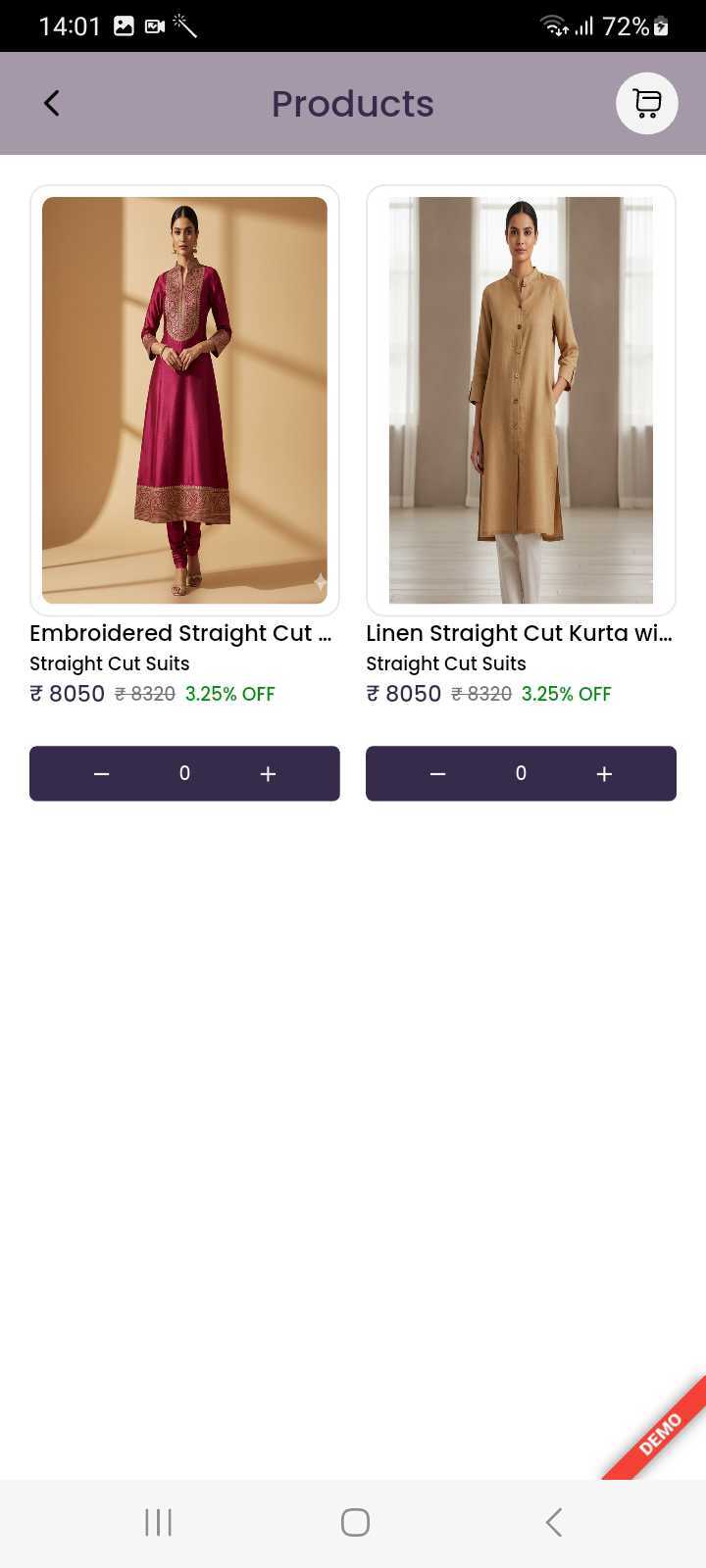The image size is (706, 1568).
Task: Tap the Products page heading
Action: (x=352, y=104)
